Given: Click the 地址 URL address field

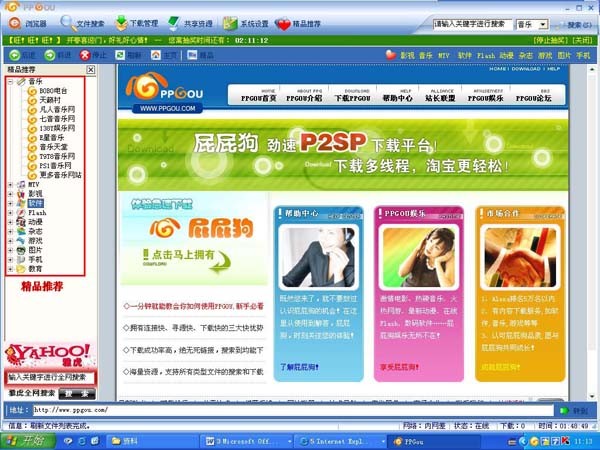Looking at the screenshot, I should pos(292,410).
